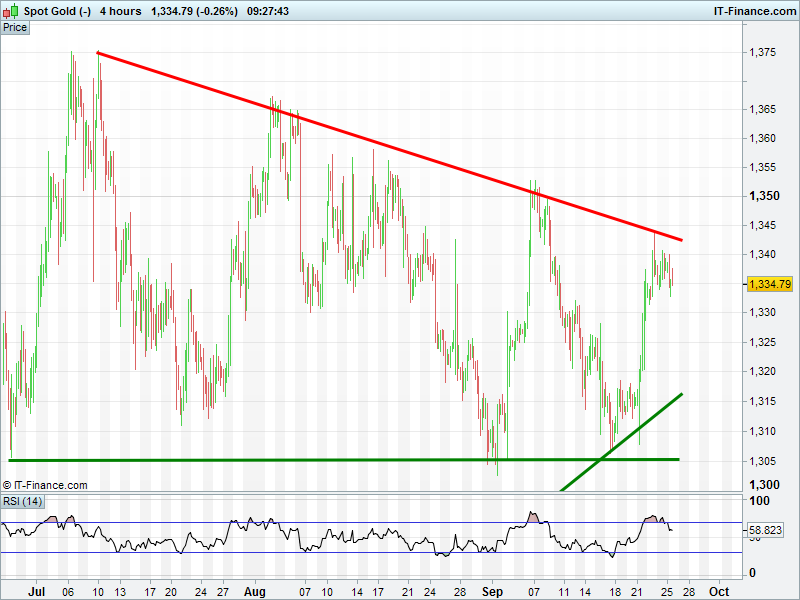Click the RSI value box 58.823

click(765, 530)
